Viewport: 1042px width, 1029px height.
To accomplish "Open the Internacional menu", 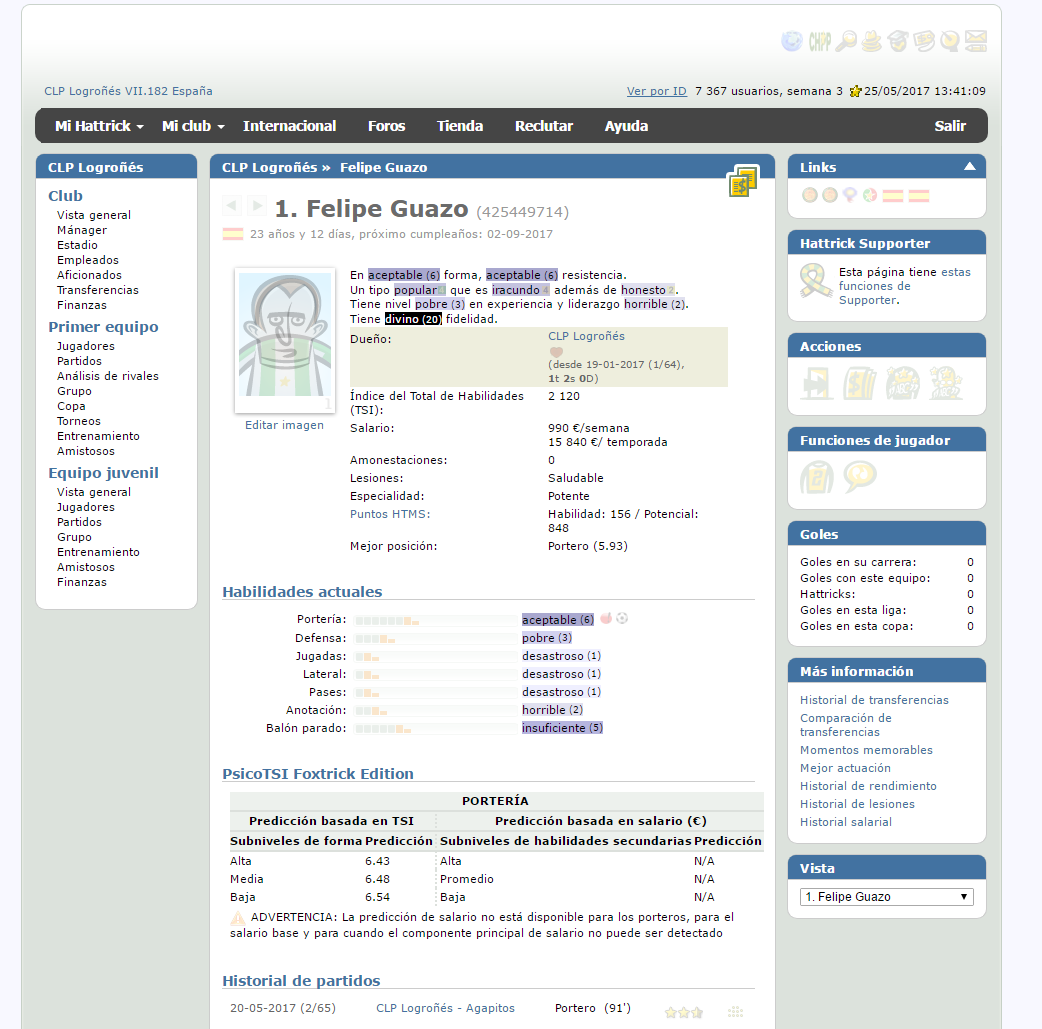I will [x=289, y=126].
